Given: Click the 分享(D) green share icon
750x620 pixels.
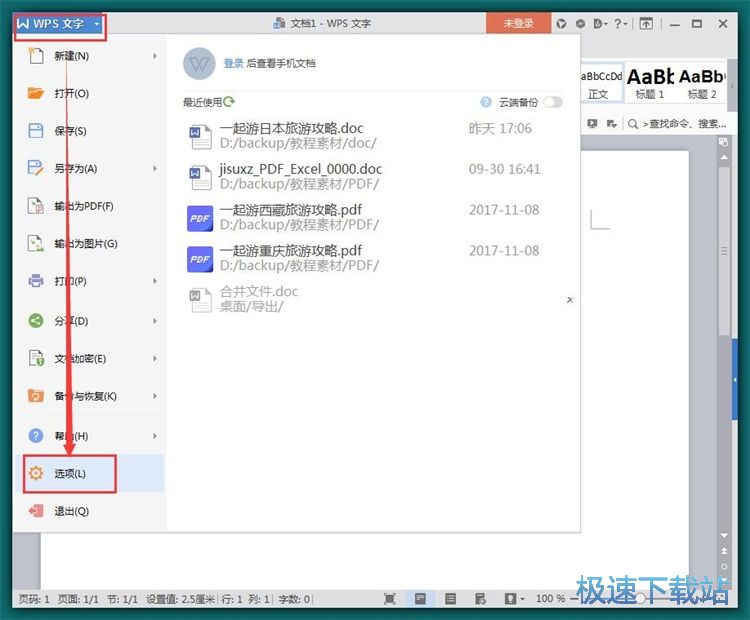Looking at the screenshot, I should click(x=36, y=321).
